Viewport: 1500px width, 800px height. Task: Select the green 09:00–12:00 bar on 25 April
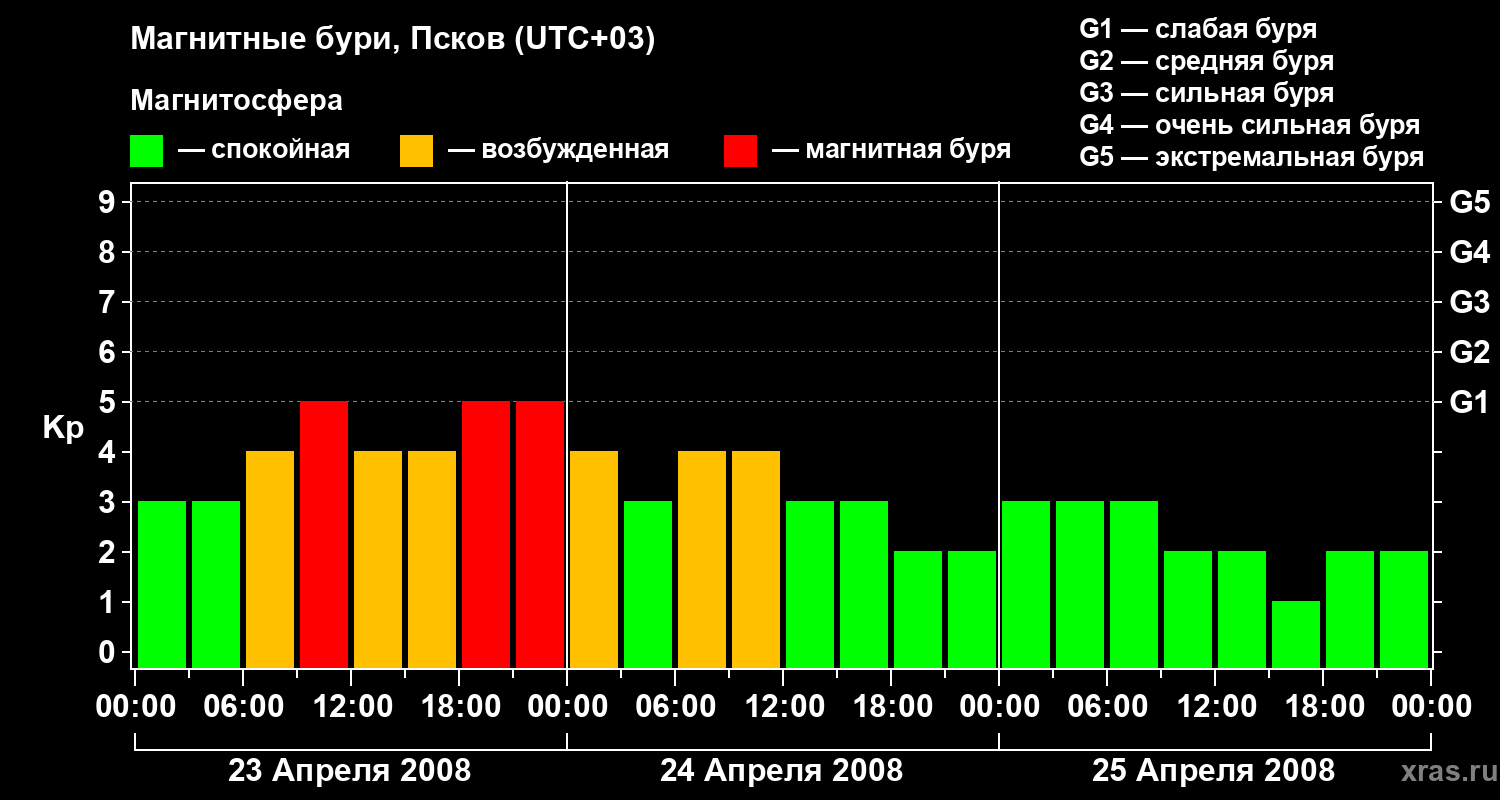point(1188,609)
